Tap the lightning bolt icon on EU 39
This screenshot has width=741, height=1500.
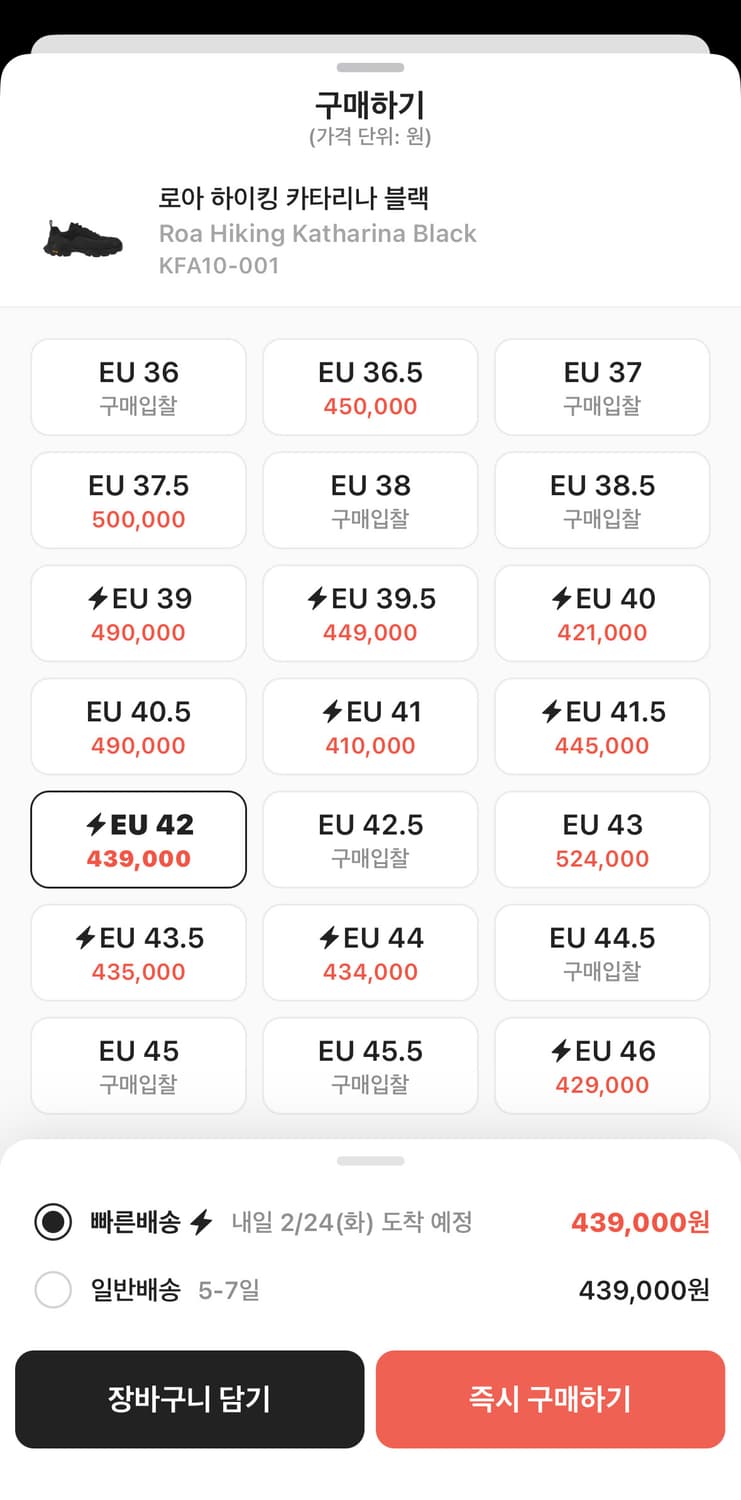point(97,599)
